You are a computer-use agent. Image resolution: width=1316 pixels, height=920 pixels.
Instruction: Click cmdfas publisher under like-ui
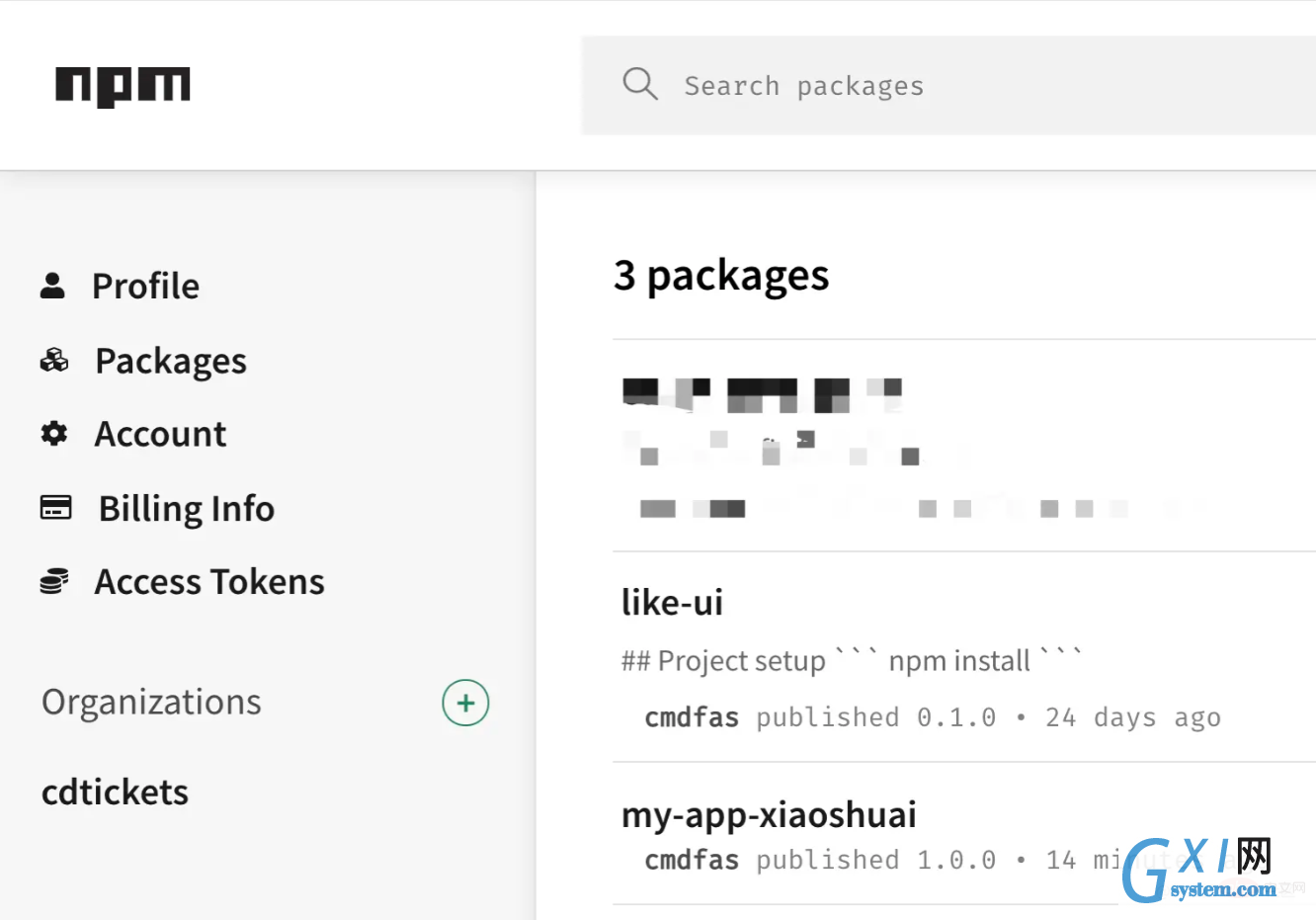pyautogui.click(x=692, y=717)
